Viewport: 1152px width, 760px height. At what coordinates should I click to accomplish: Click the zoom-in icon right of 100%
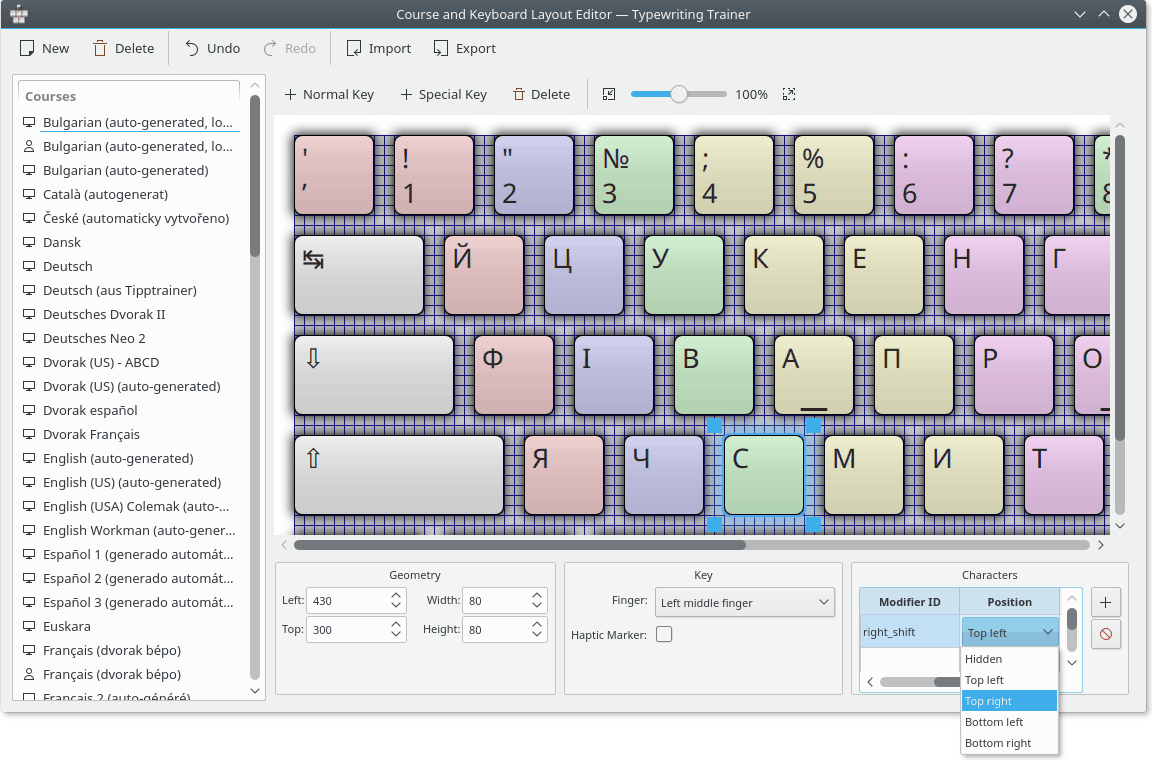(789, 94)
